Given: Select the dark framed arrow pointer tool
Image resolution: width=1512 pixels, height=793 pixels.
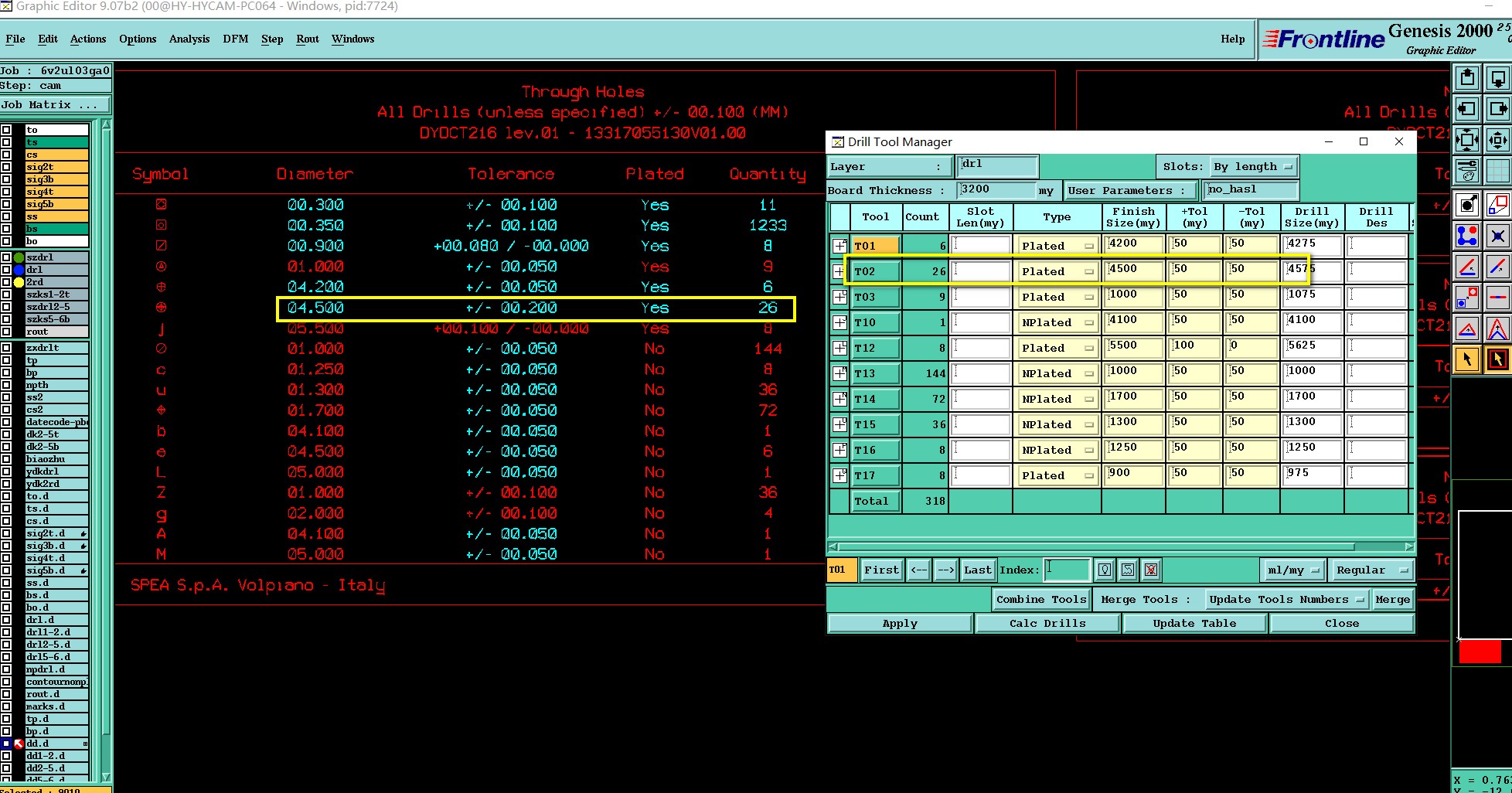Looking at the screenshot, I should pyautogui.click(x=1497, y=359).
